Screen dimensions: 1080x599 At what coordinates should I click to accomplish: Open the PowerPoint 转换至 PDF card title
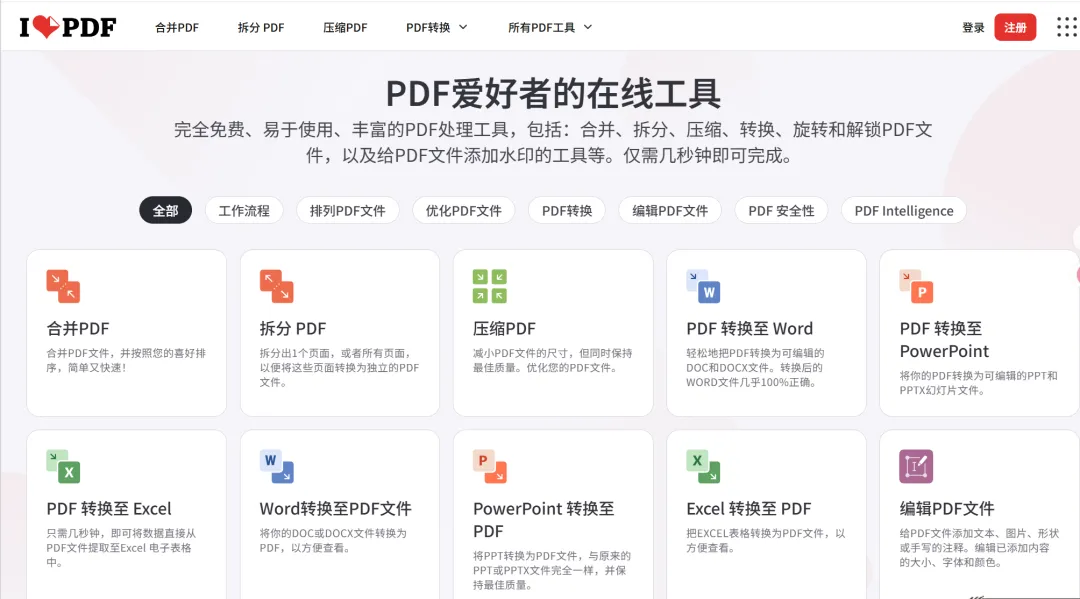(543, 520)
